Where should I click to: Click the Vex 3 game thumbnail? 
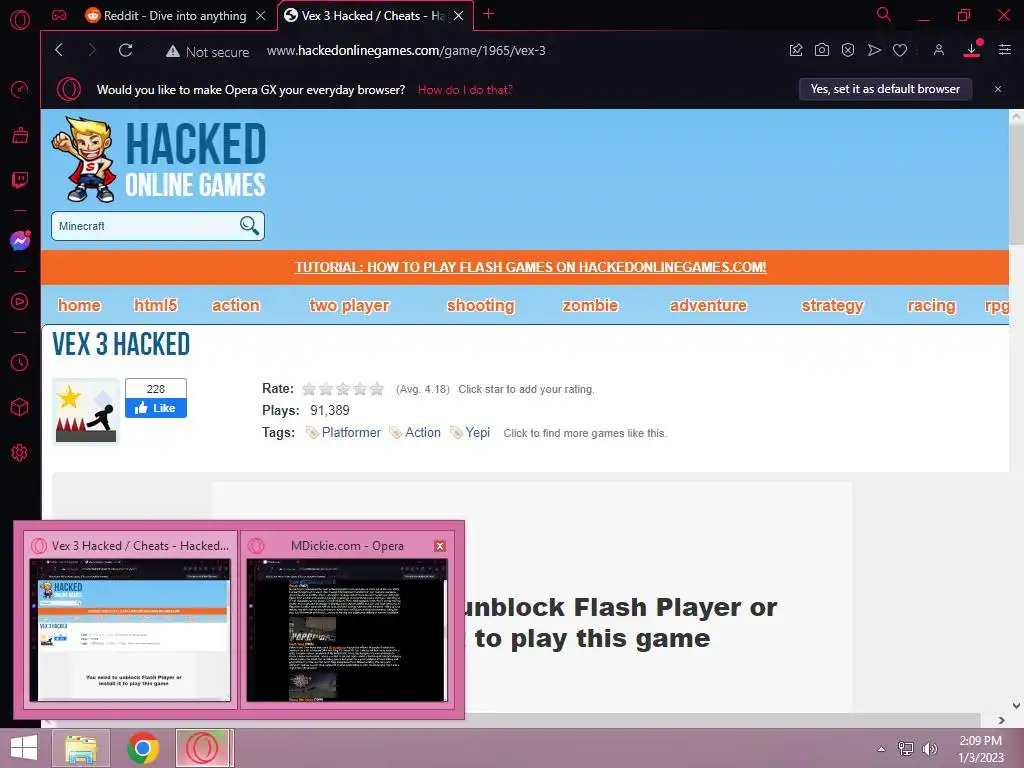pos(86,411)
